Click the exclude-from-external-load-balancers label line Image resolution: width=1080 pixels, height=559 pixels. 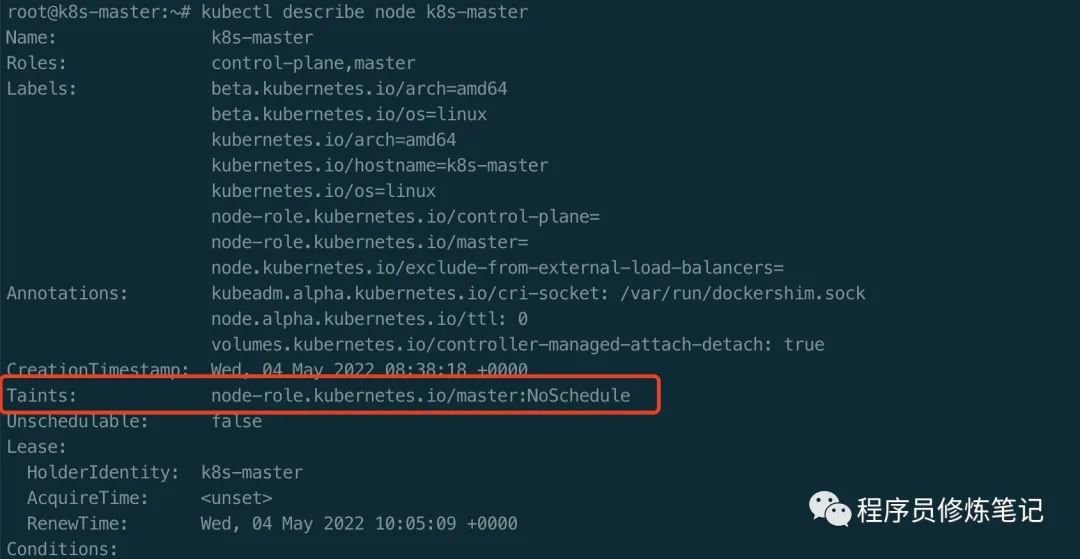click(x=497, y=267)
